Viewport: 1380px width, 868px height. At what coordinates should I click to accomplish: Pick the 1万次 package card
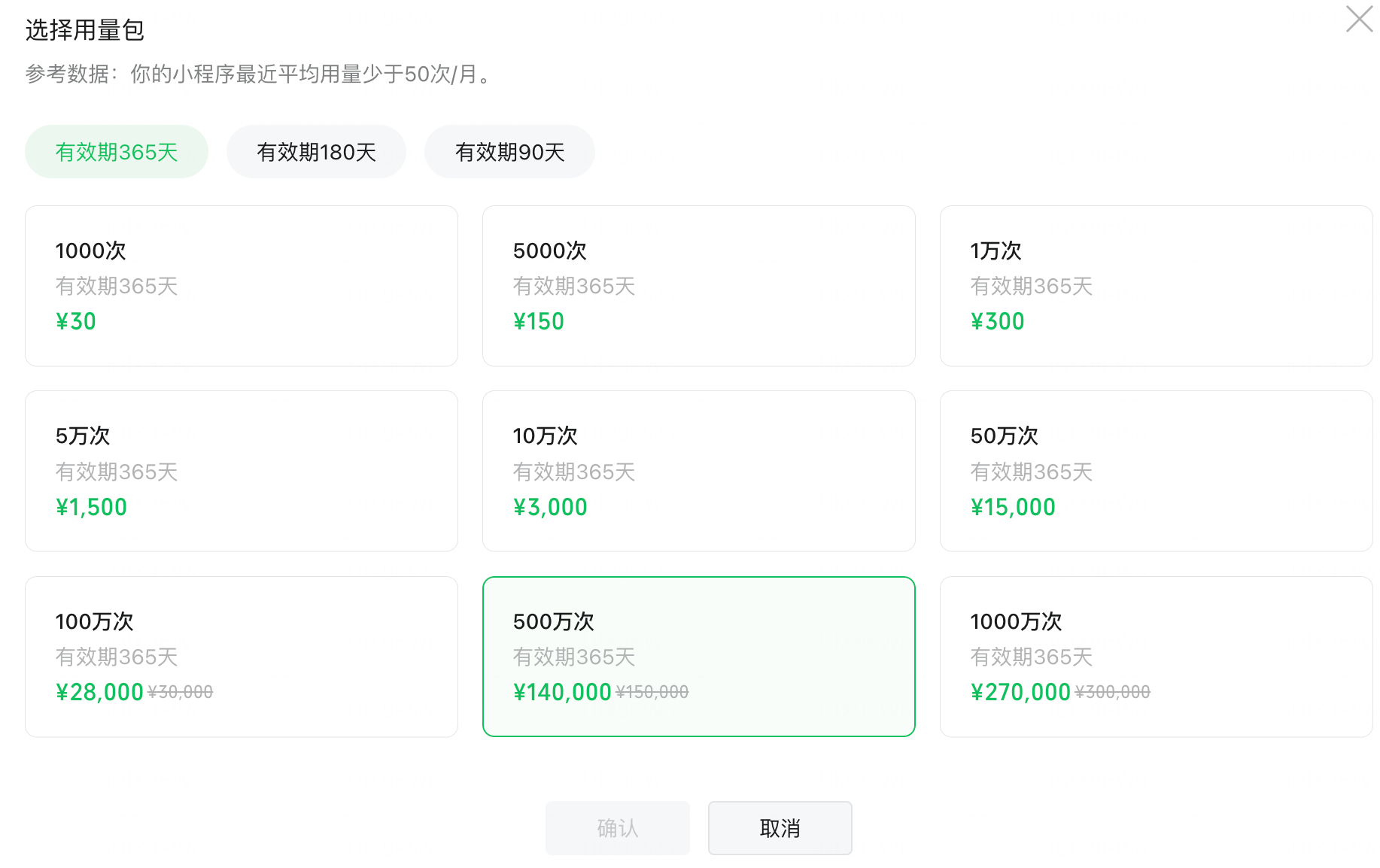1156,286
